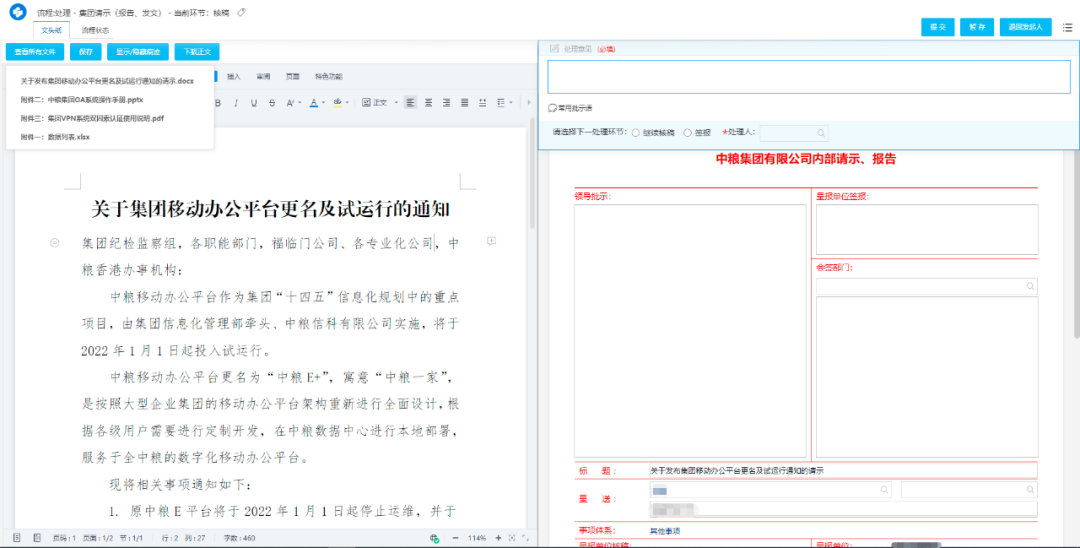Switch to the 流程状态 tab
This screenshot has width=1080, height=548.
click(x=95, y=30)
